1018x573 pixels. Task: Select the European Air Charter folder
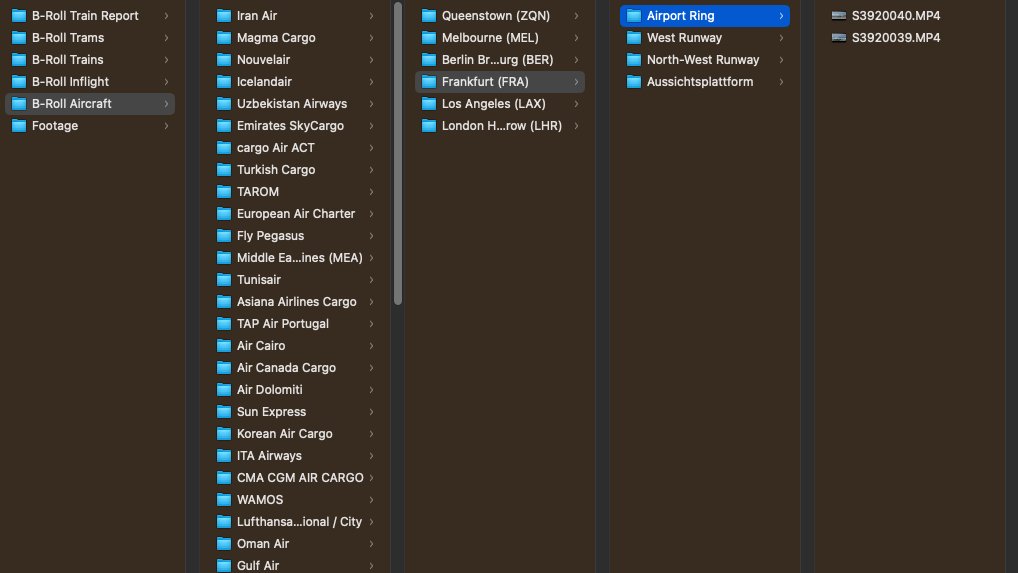pyautogui.click(x=295, y=213)
